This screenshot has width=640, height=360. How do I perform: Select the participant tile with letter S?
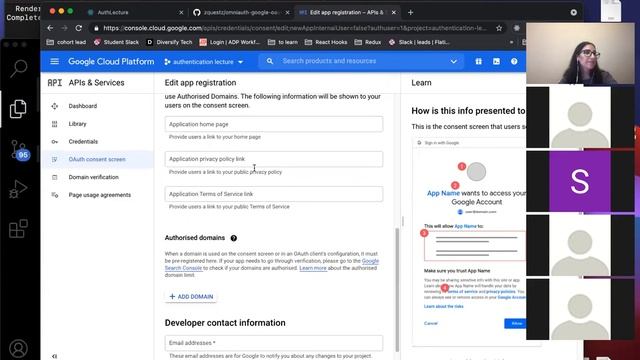pos(580,181)
